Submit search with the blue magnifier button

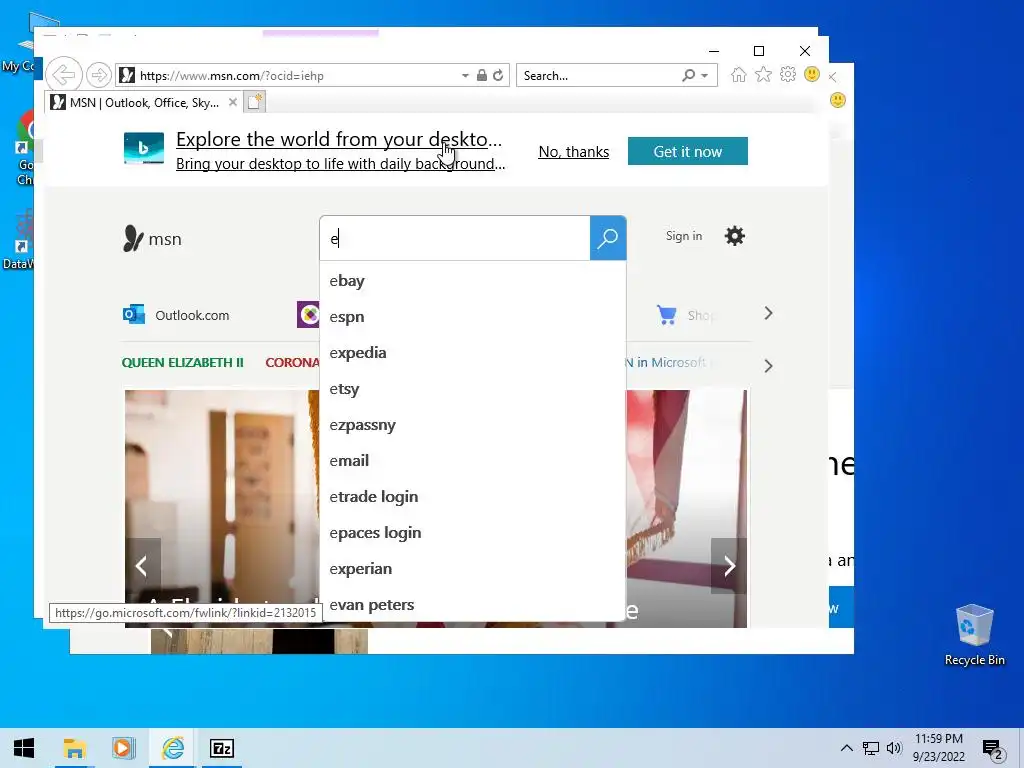tap(608, 238)
